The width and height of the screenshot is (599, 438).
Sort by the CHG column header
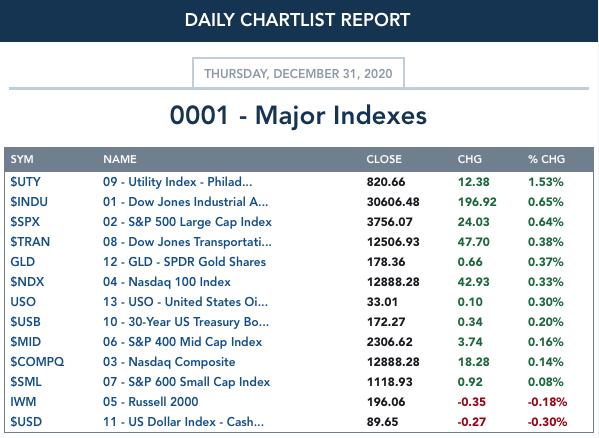(469, 159)
